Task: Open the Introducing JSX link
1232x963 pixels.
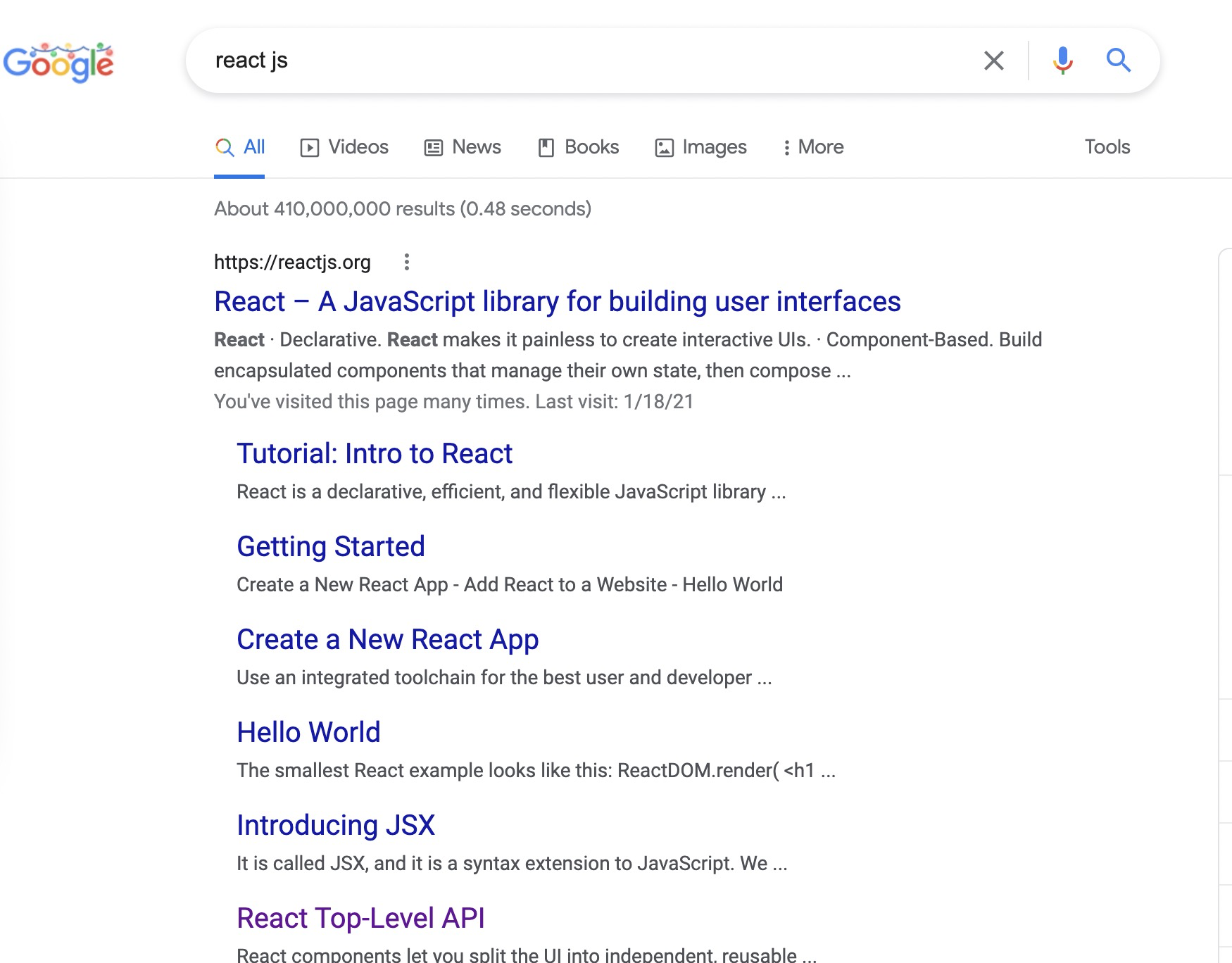Action: [335, 825]
